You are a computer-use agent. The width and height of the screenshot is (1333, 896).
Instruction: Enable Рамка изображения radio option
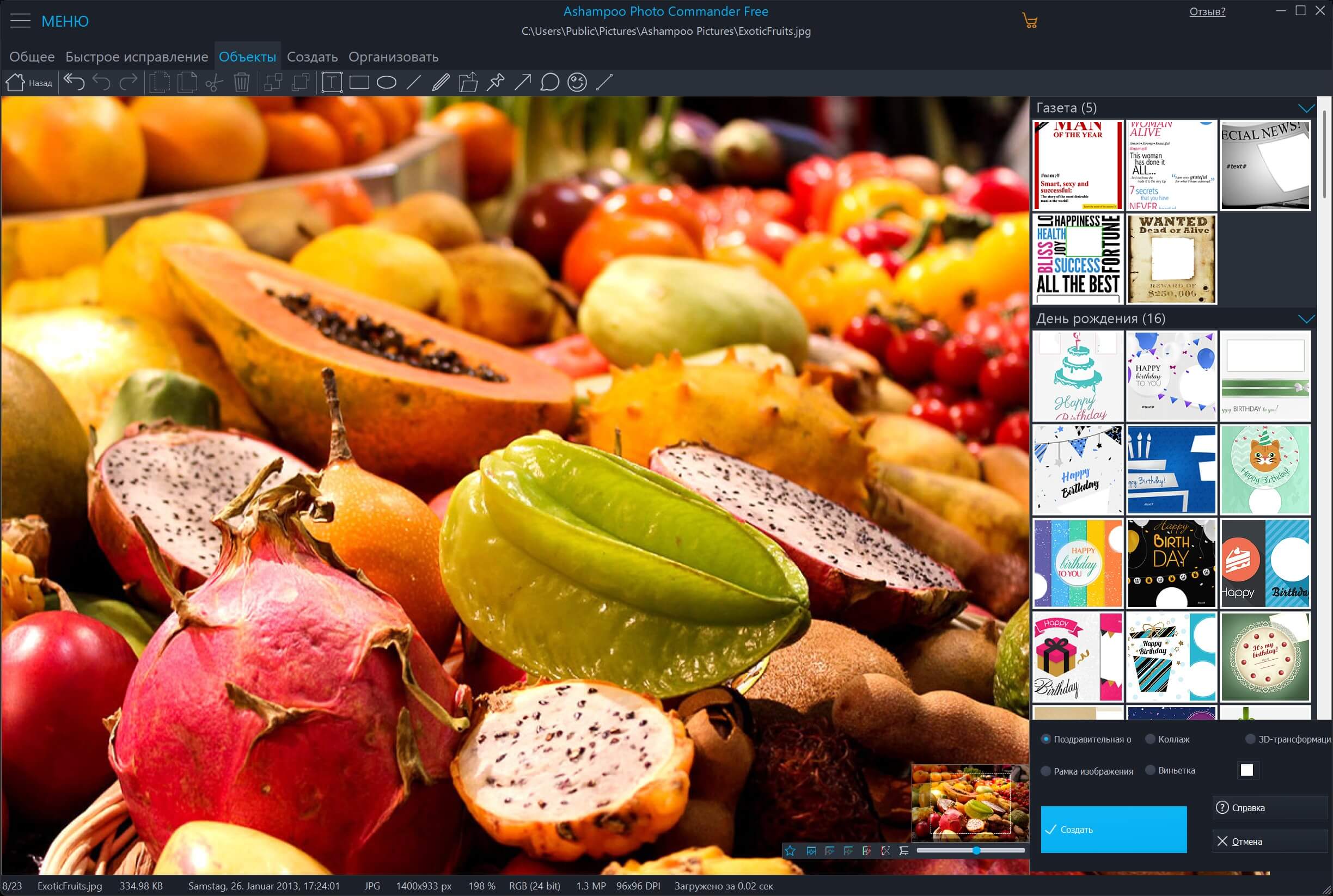tap(1045, 771)
